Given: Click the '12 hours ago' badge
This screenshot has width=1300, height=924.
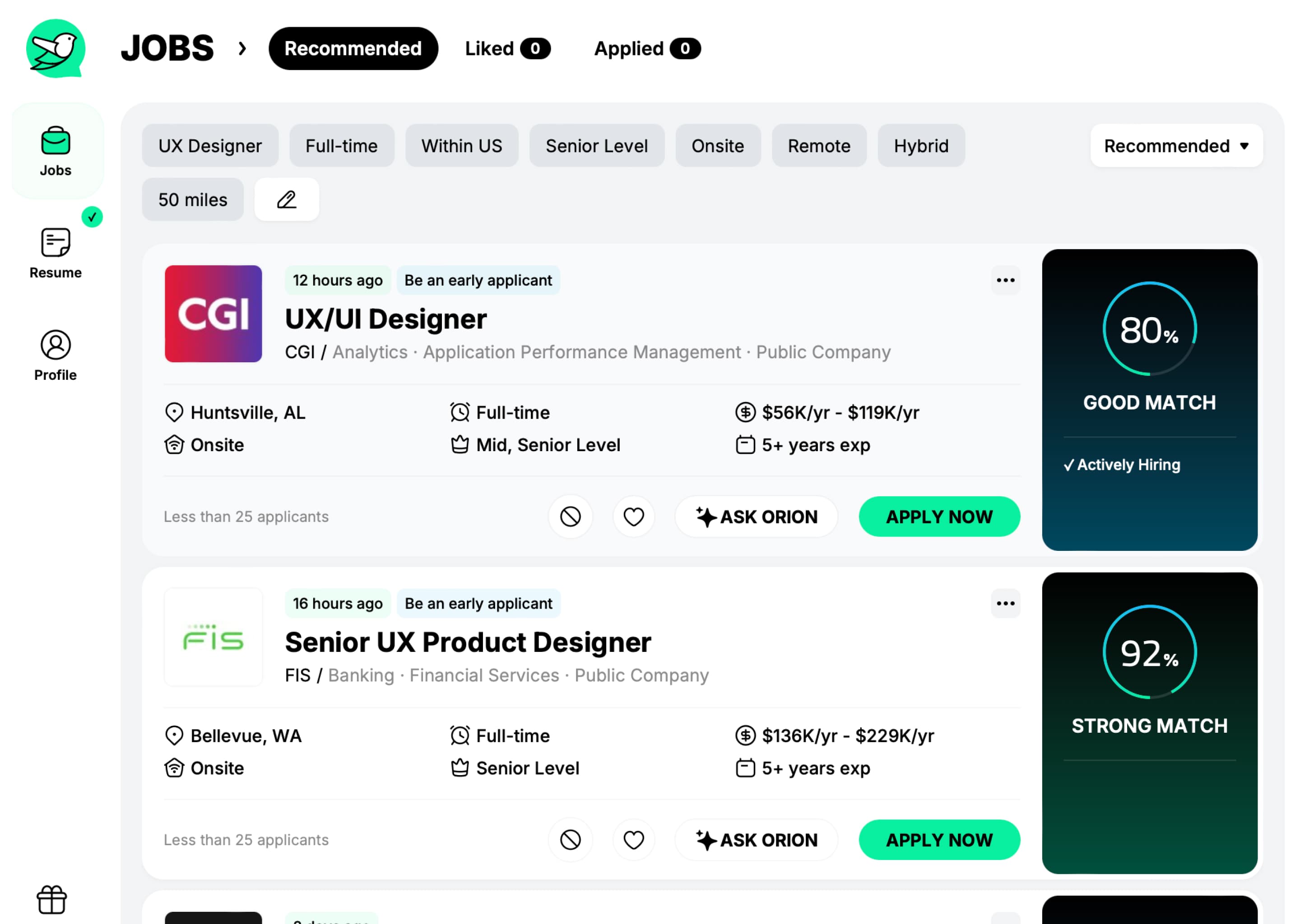Looking at the screenshot, I should tap(338, 281).
